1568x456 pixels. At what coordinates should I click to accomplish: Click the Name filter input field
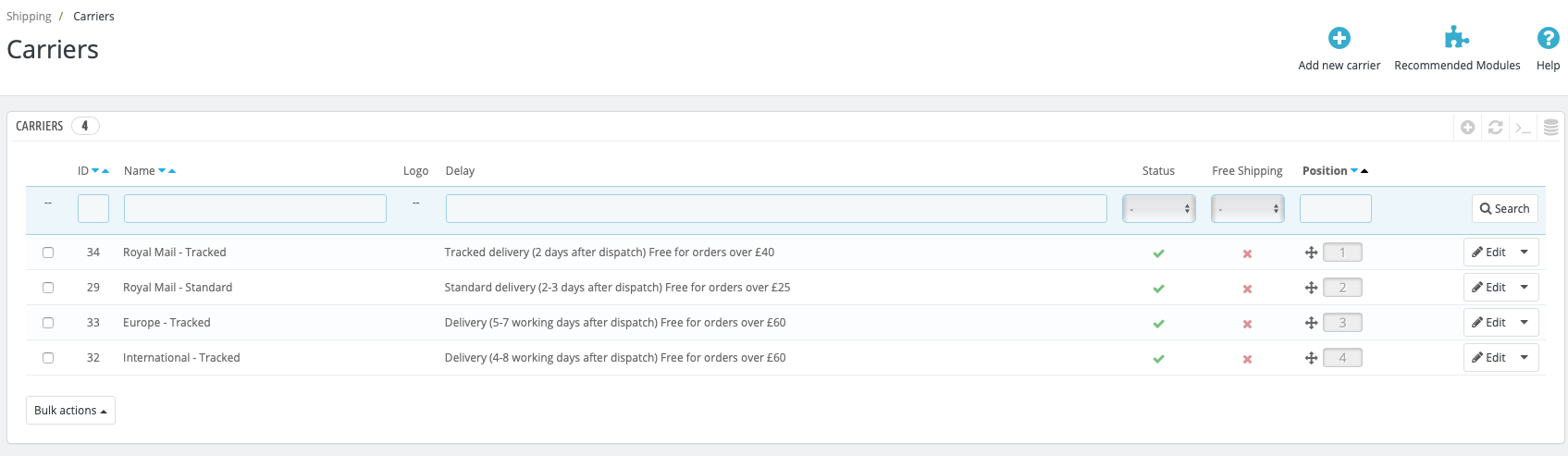coord(254,209)
